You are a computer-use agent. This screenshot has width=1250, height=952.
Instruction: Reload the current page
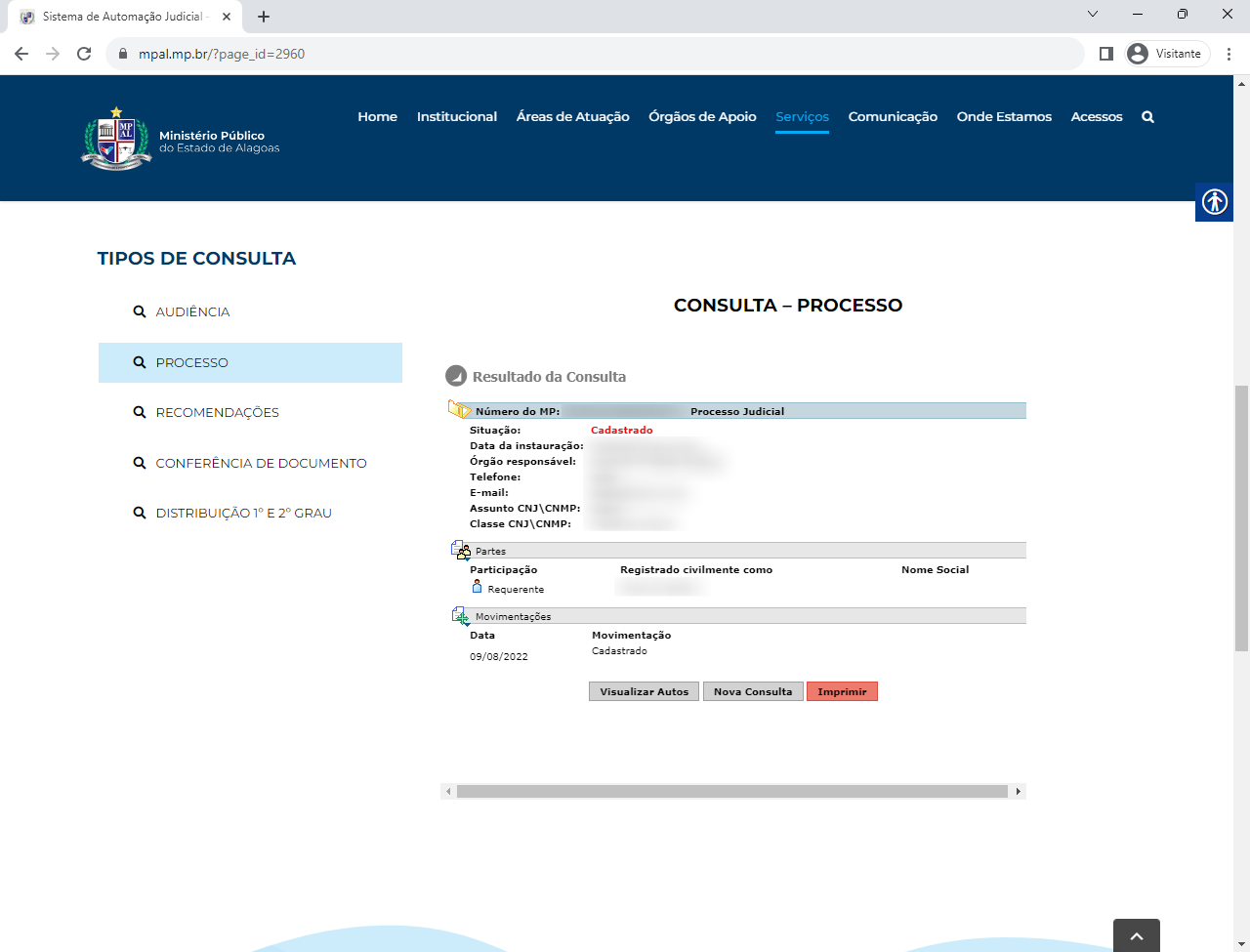(x=84, y=54)
